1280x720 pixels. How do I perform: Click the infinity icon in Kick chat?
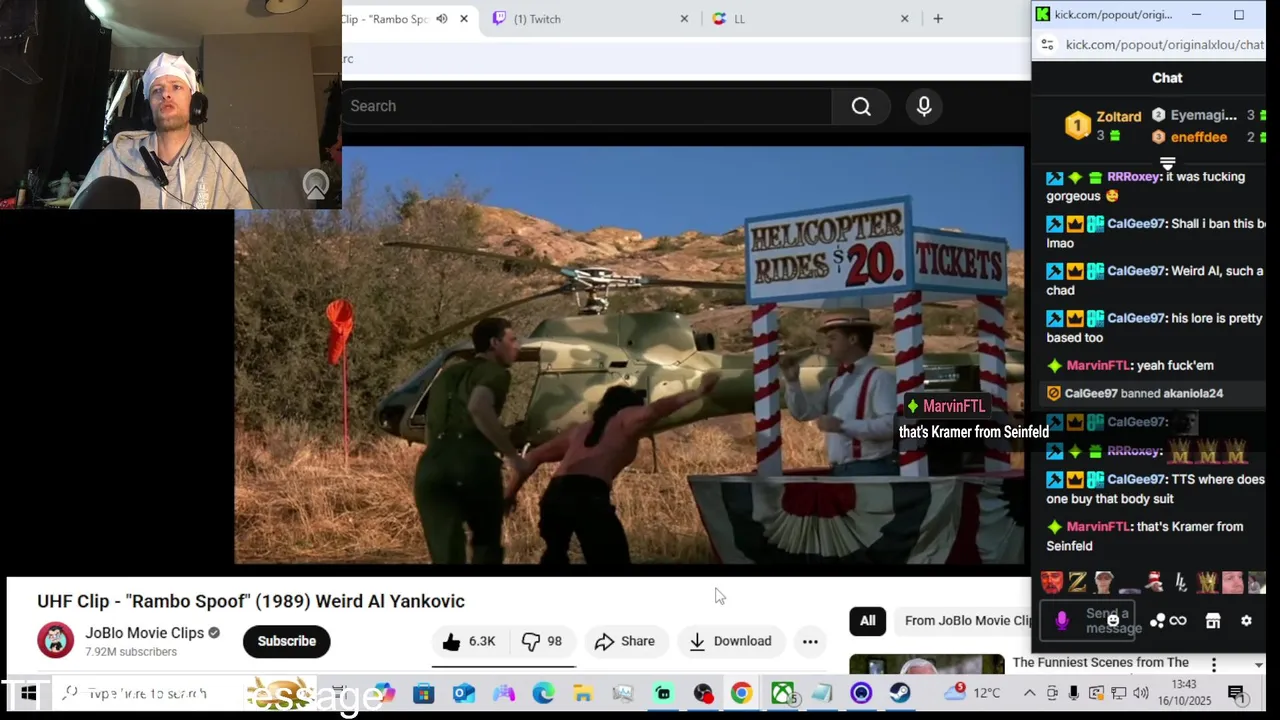1178,621
